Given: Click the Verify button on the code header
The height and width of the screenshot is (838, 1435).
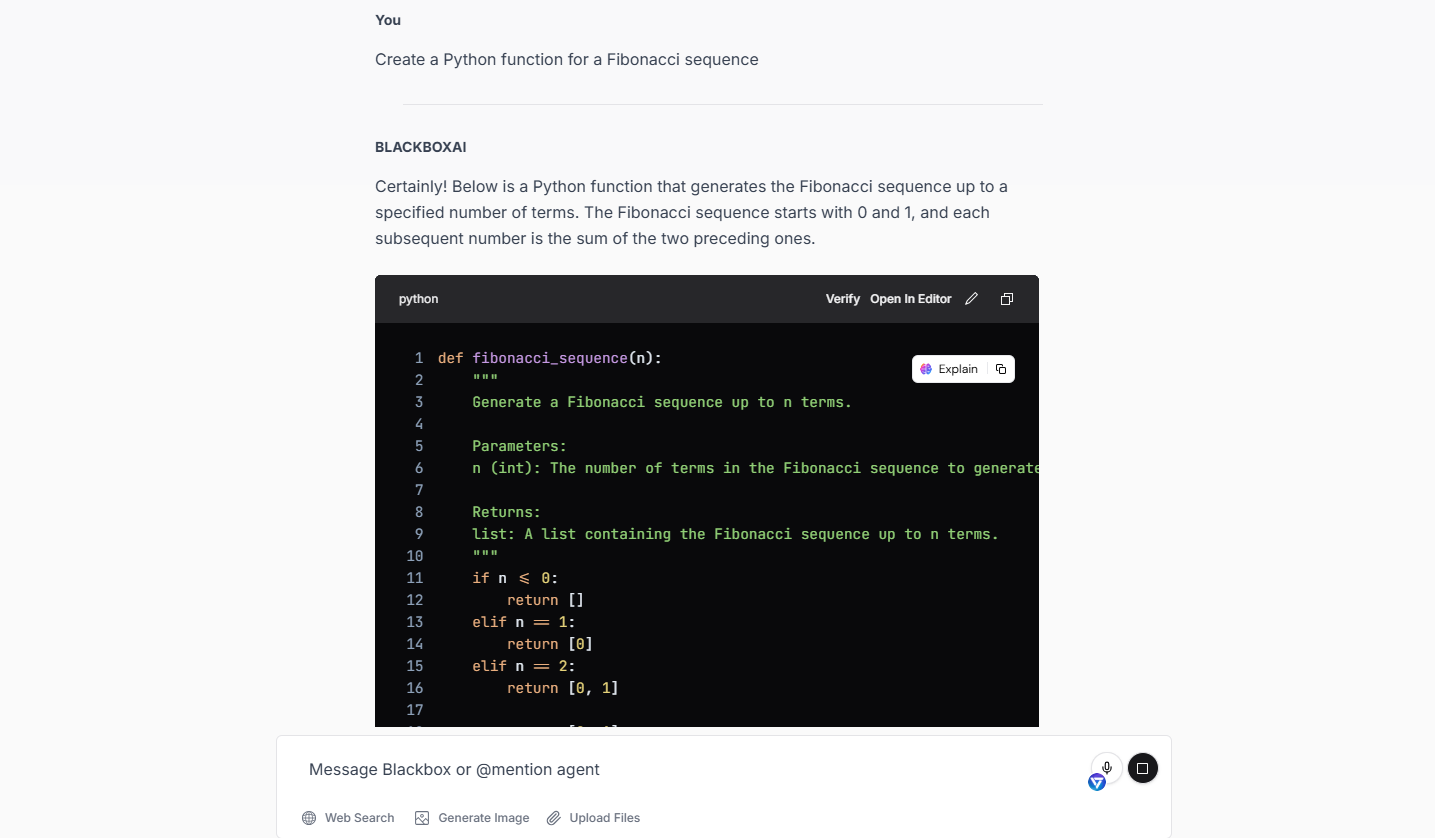Looking at the screenshot, I should tap(842, 298).
